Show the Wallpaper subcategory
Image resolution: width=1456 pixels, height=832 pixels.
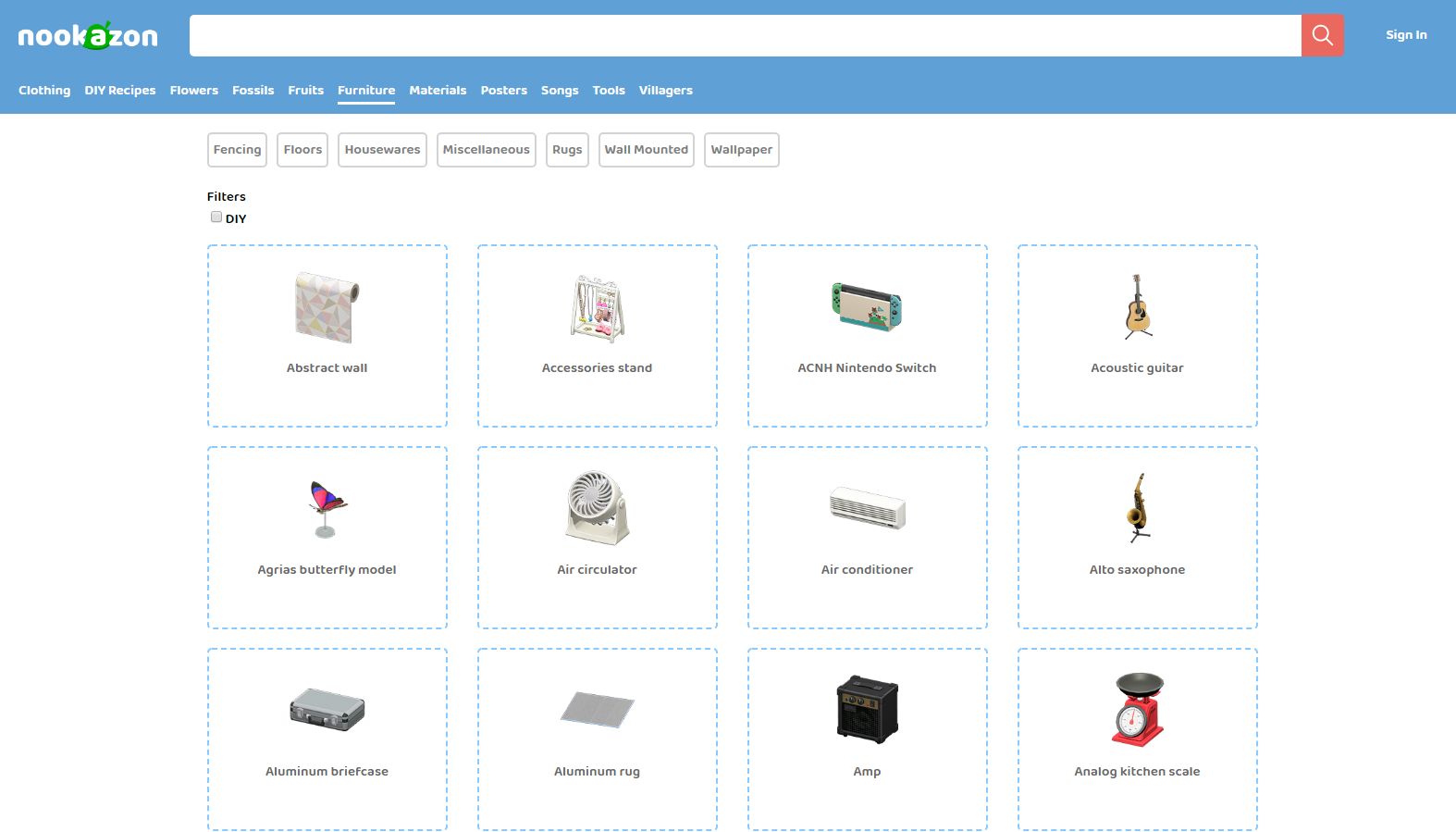[x=742, y=150]
